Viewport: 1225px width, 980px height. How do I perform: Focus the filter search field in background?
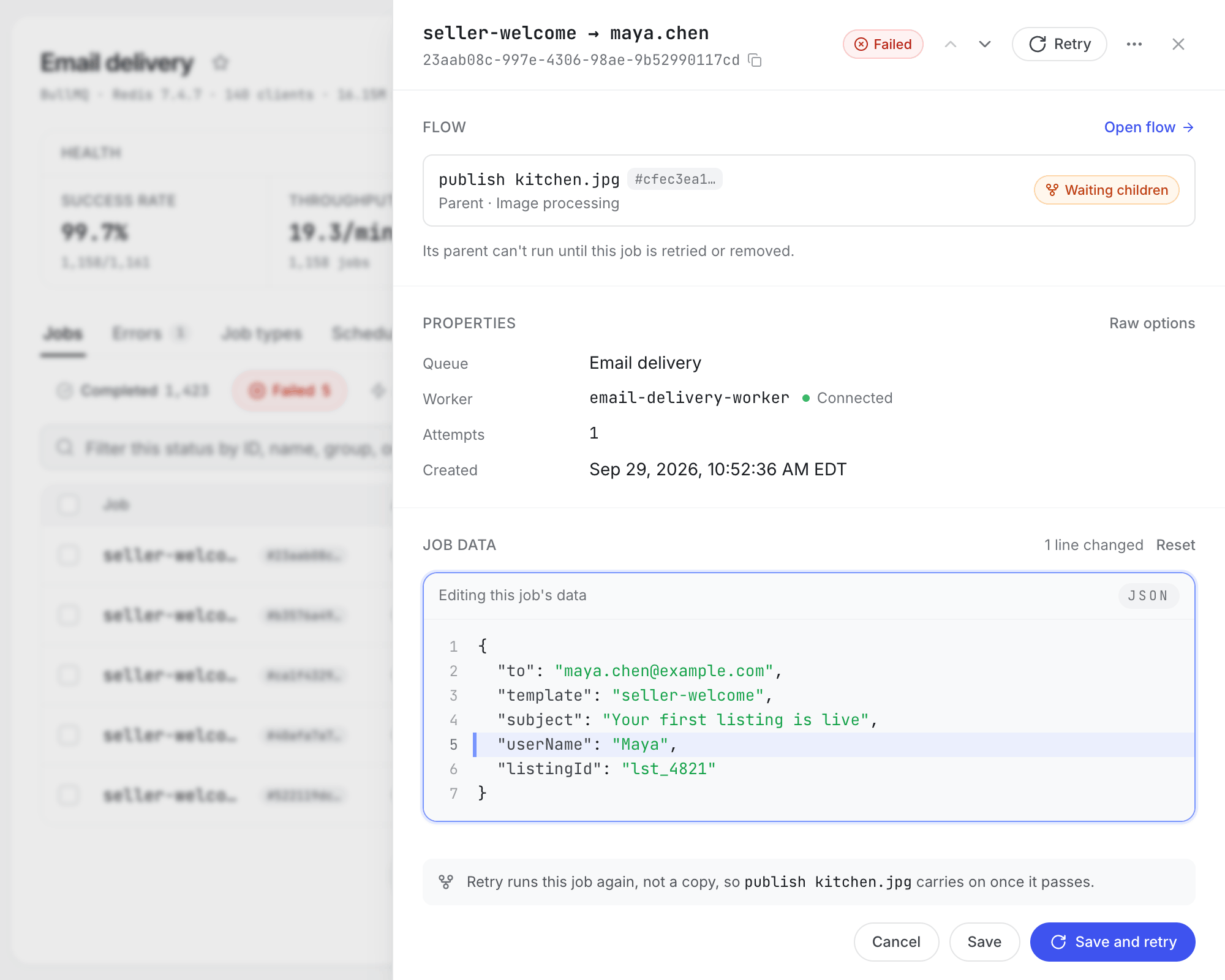(x=217, y=448)
